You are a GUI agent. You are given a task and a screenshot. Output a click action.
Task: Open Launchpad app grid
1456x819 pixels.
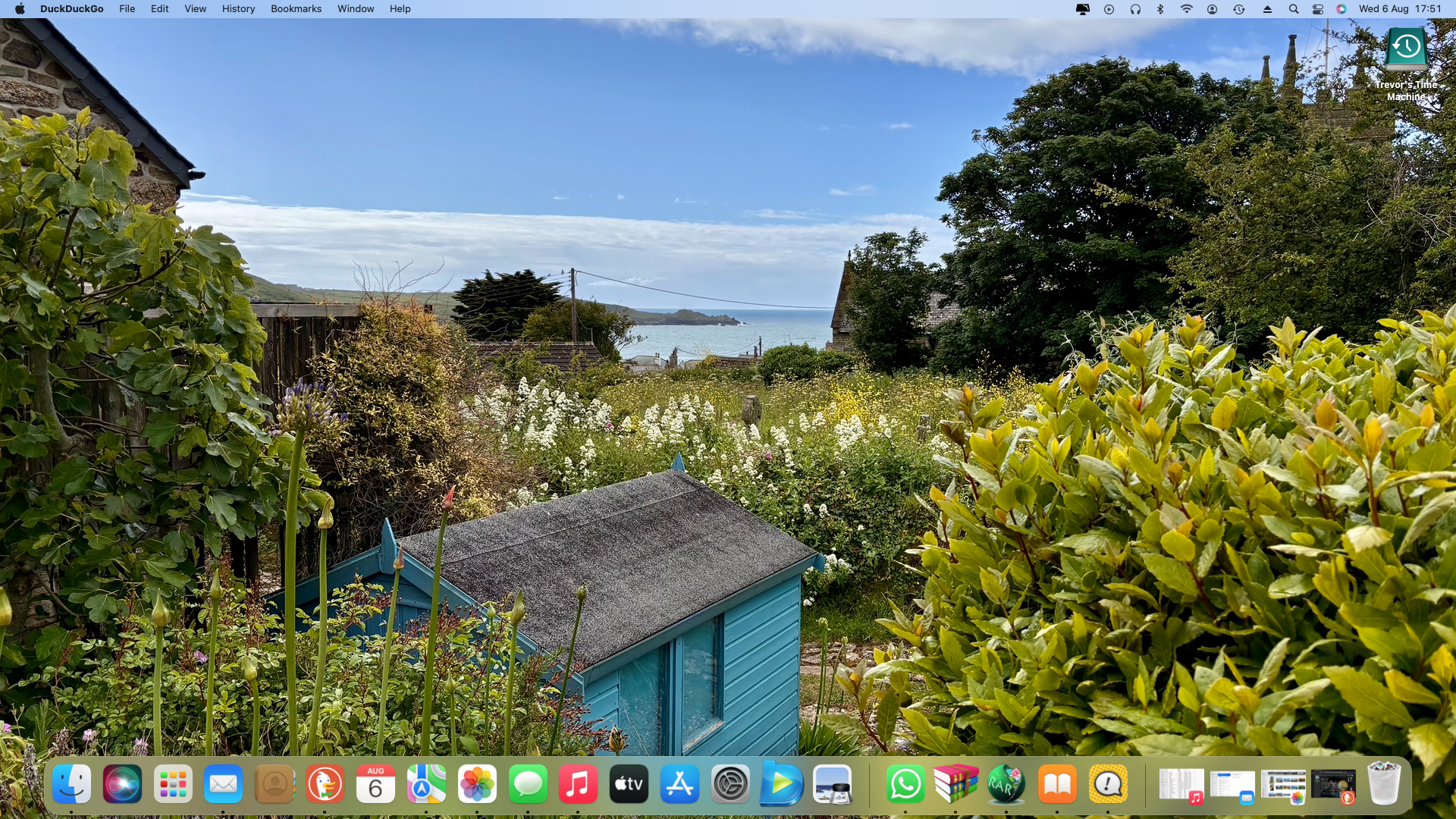click(173, 784)
